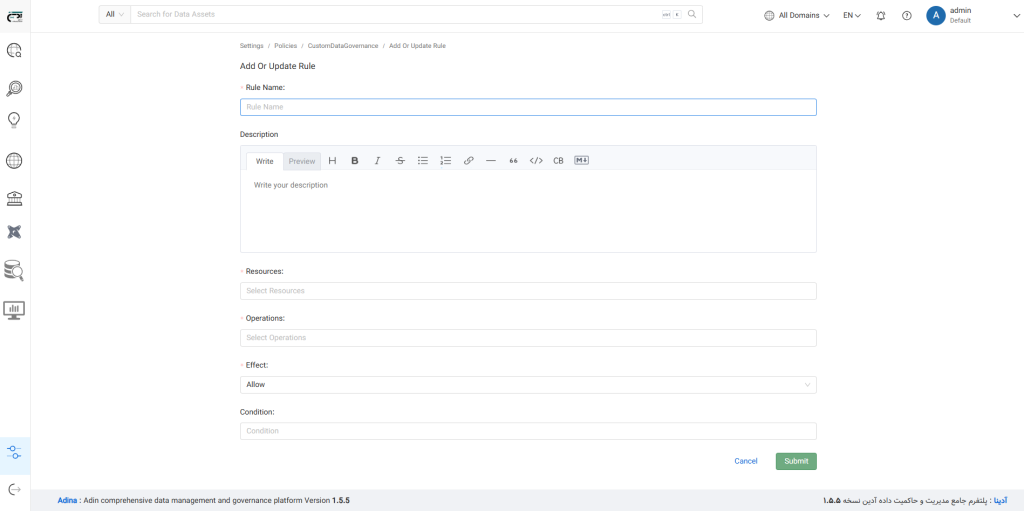1024x511 pixels.
Task: Click the code block CB icon
Action: pos(558,161)
